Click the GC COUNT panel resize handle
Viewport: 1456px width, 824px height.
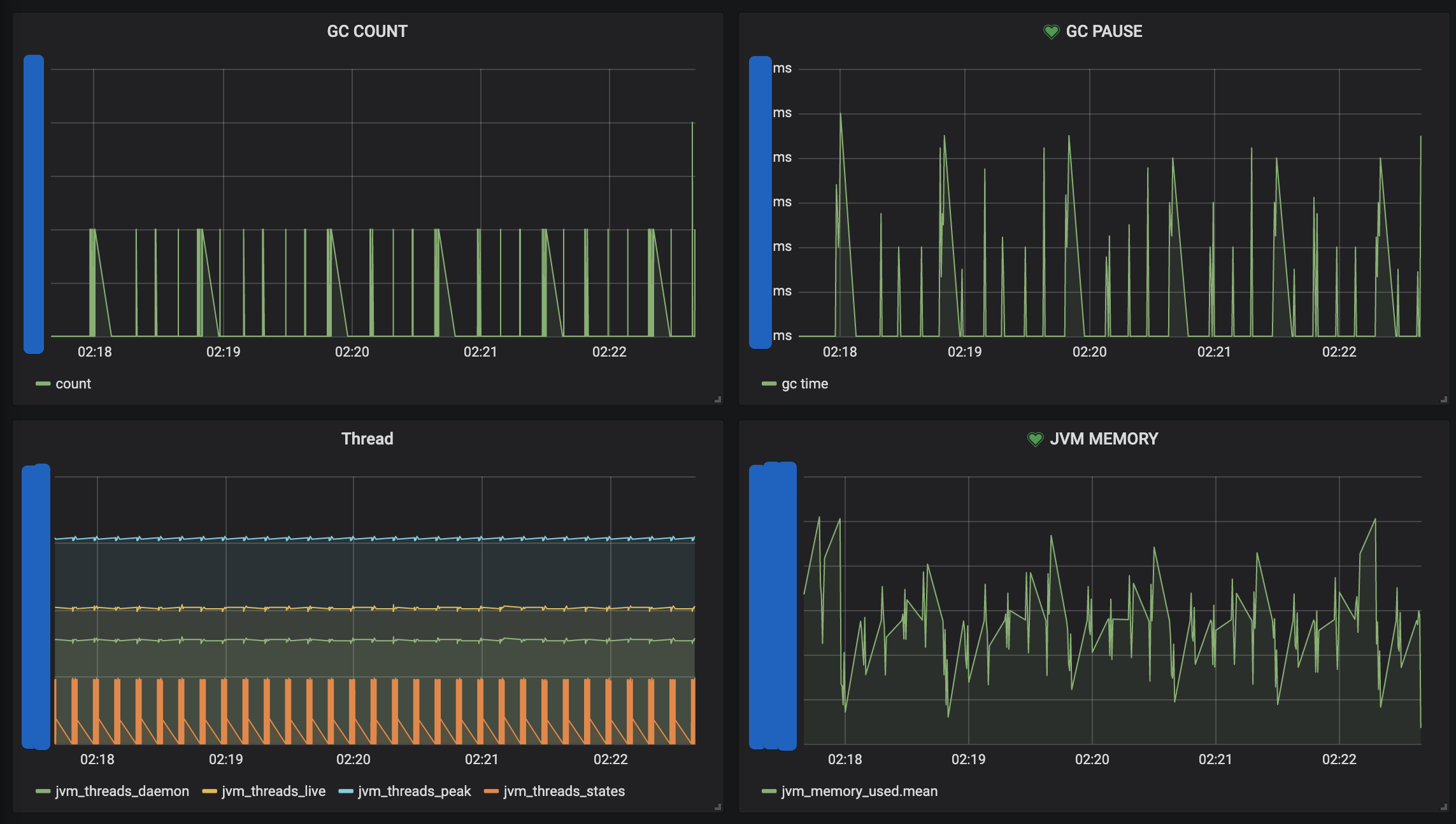pyautogui.click(x=718, y=399)
